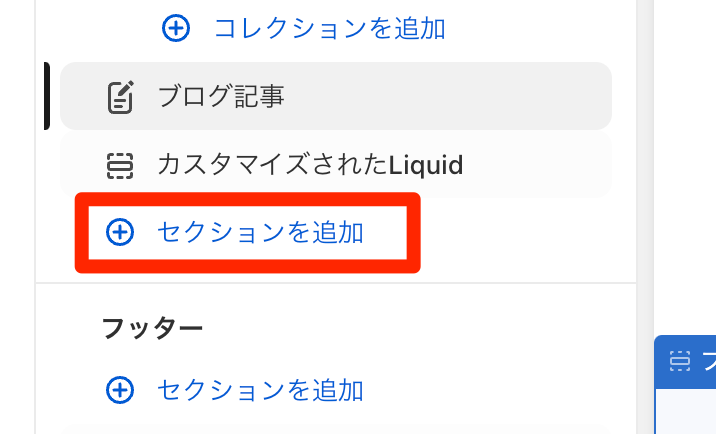
Task: Click the plus icon beside コレクションを追加
Action: (176, 28)
